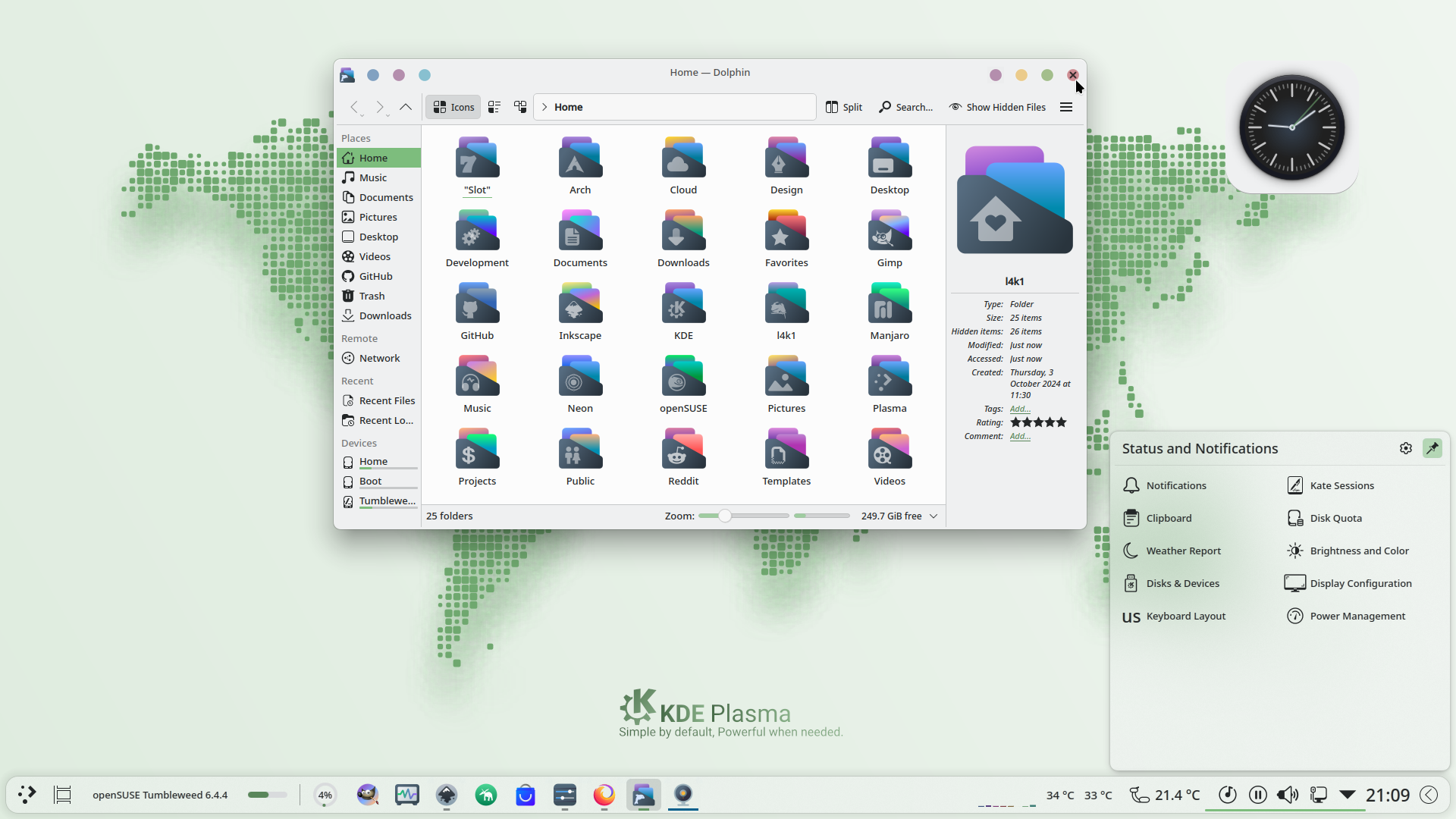
Task: Open System Settings sliders icon in taskbar
Action: coord(565,794)
